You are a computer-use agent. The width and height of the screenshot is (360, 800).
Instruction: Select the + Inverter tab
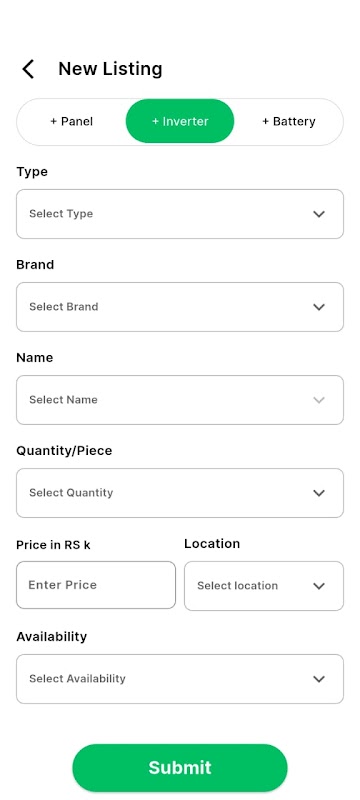180,121
